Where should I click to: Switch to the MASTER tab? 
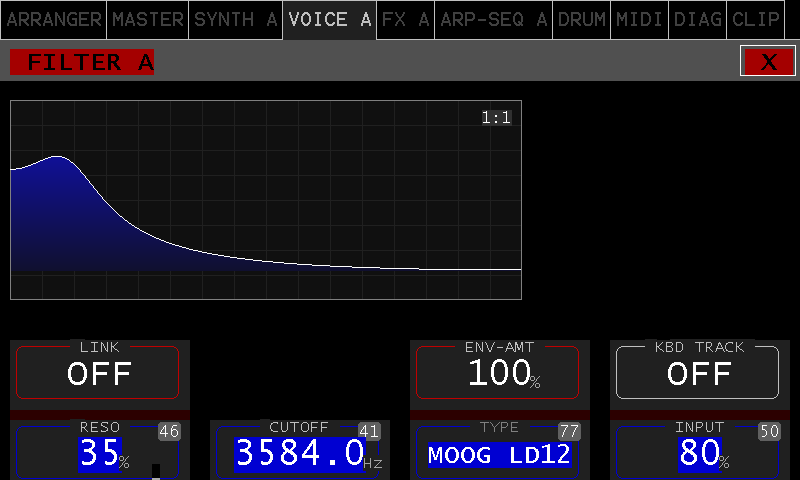(x=147, y=20)
